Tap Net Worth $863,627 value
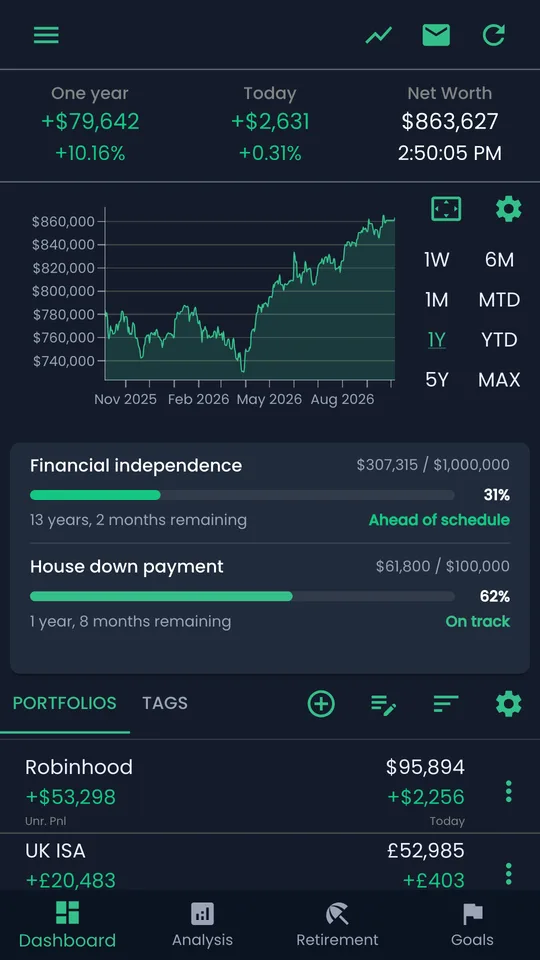This screenshot has height=960, width=540. (x=450, y=121)
